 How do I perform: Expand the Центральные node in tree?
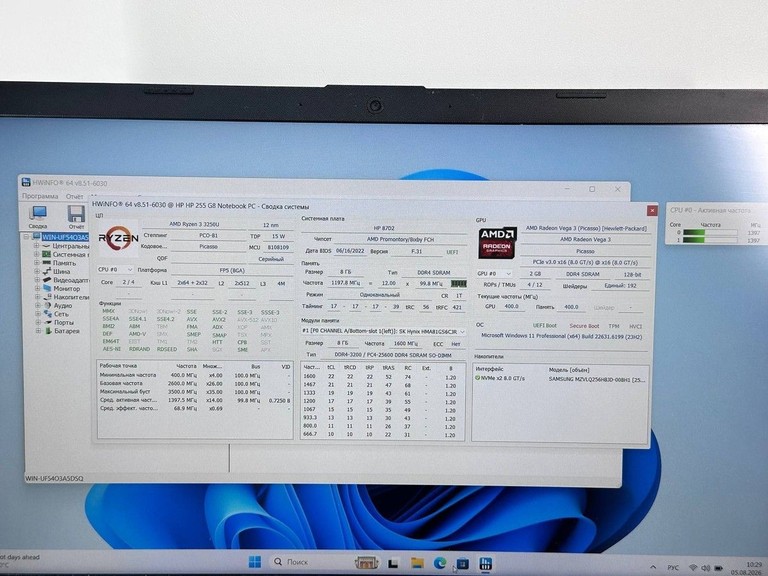pos(37,246)
